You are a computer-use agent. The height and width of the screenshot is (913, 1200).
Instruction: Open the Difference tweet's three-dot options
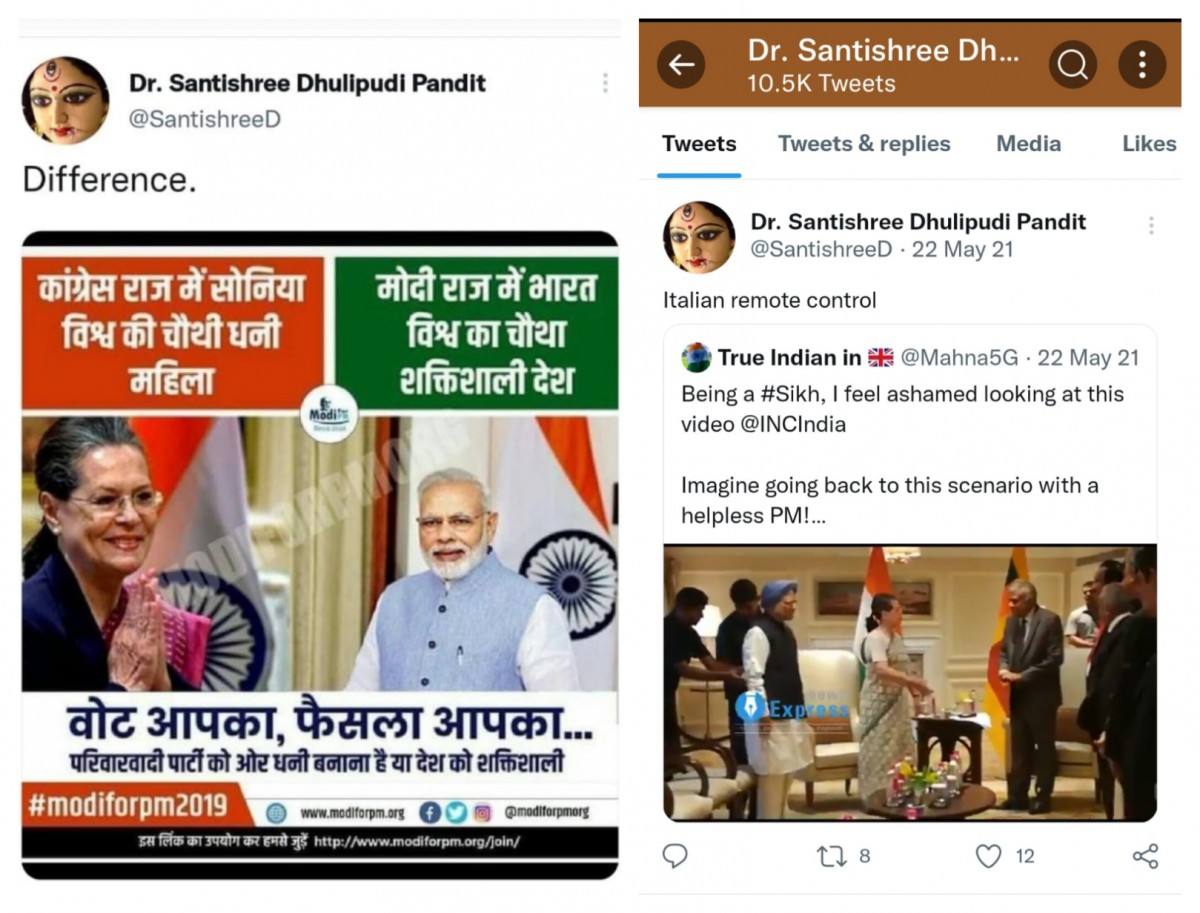[x=604, y=83]
